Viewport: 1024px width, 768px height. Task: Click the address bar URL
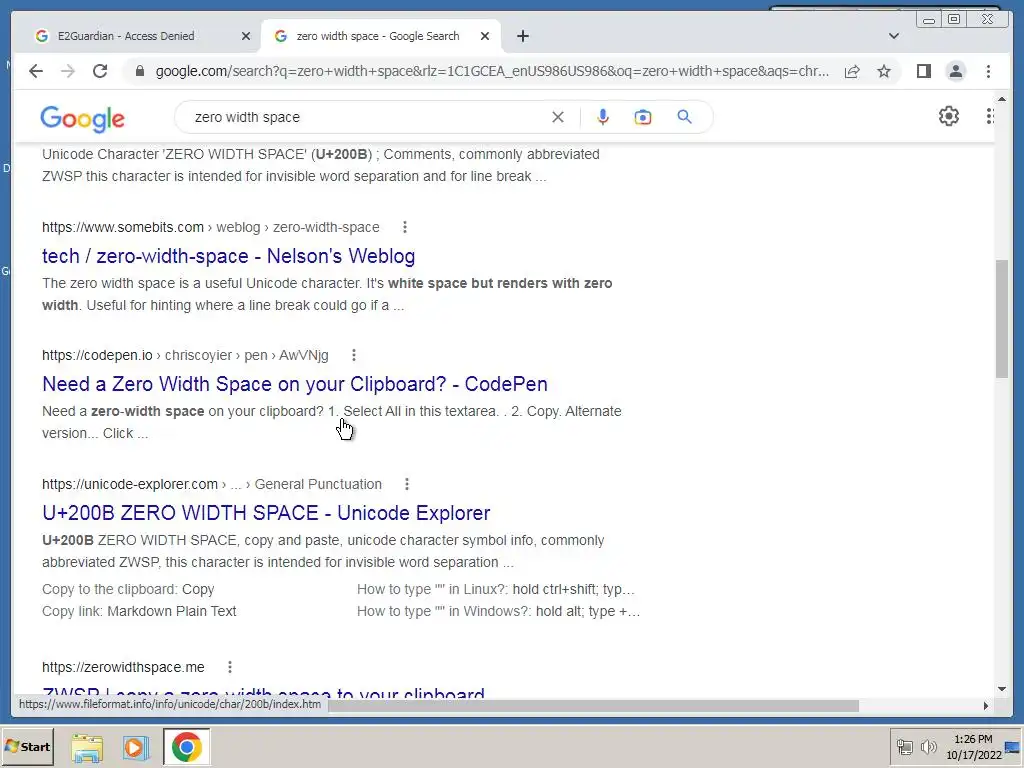492,71
